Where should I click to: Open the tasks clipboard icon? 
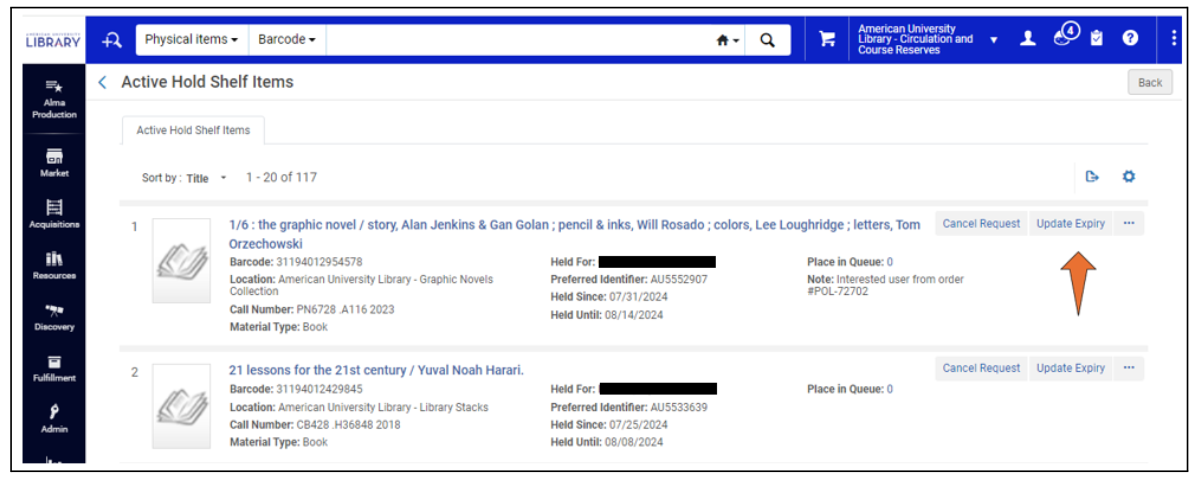point(1097,39)
